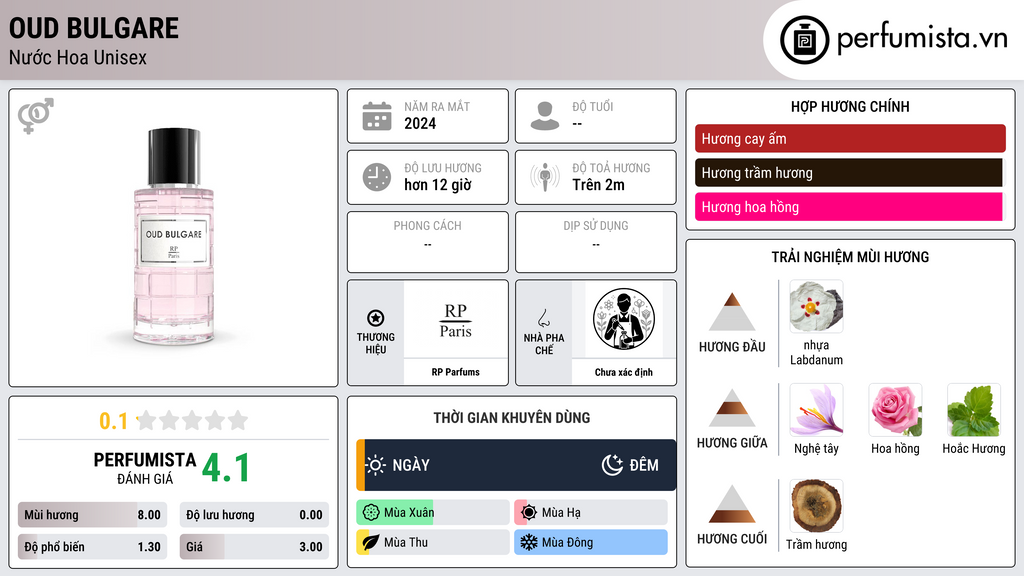This screenshot has height=576, width=1024.
Task: Click the Hương giữa pyramid icon
Action: point(732,408)
